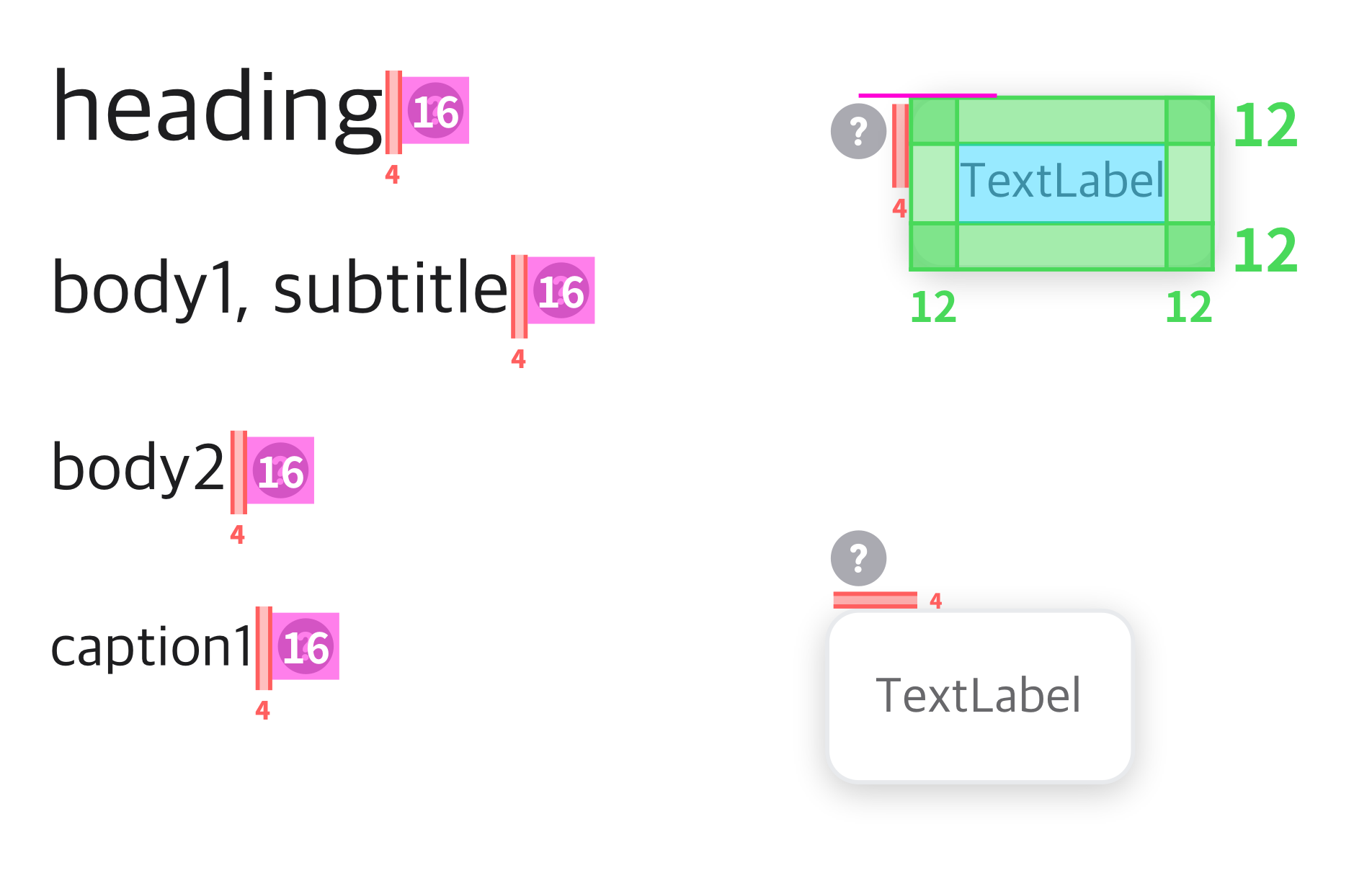This screenshot has height=873, width=1372.
Task: Click the red 4 label under heading
Action: click(392, 174)
